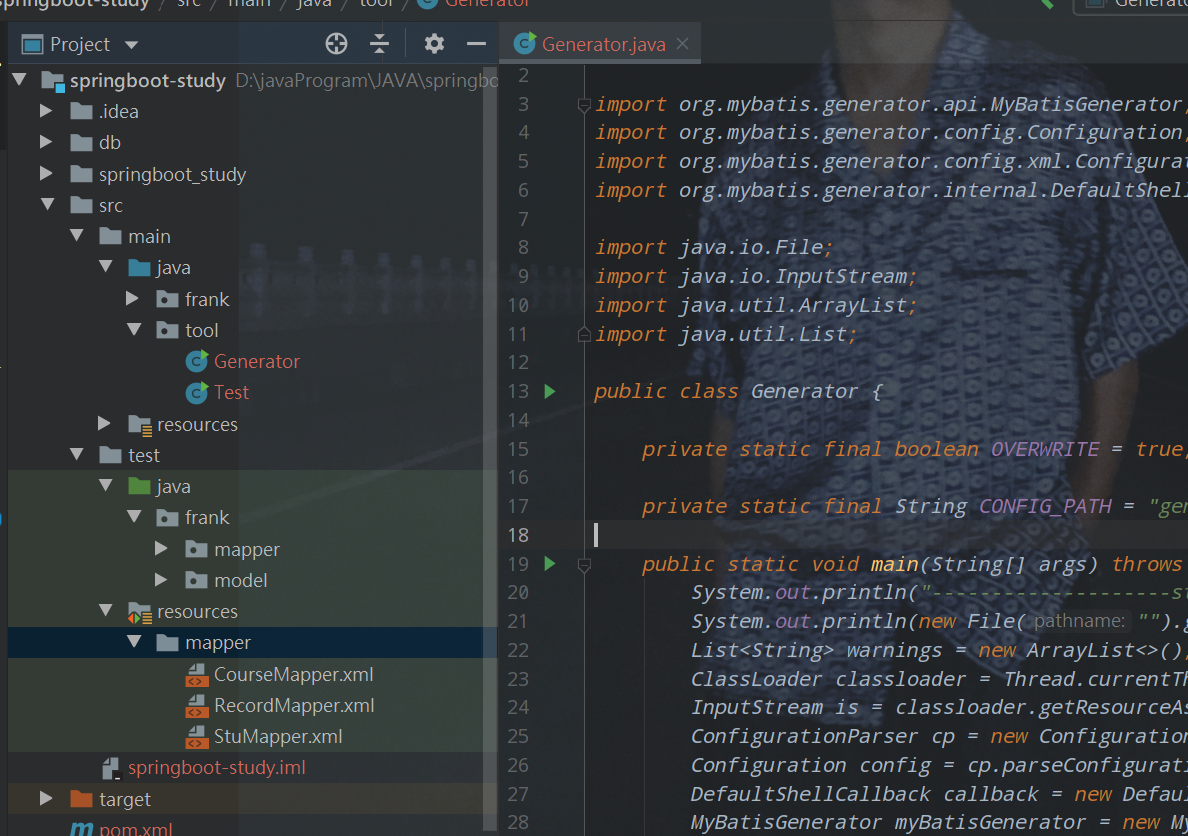Screen dimensions: 1188x836
Task: Click the test resources folder icon
Action: [x=139, y=612]
